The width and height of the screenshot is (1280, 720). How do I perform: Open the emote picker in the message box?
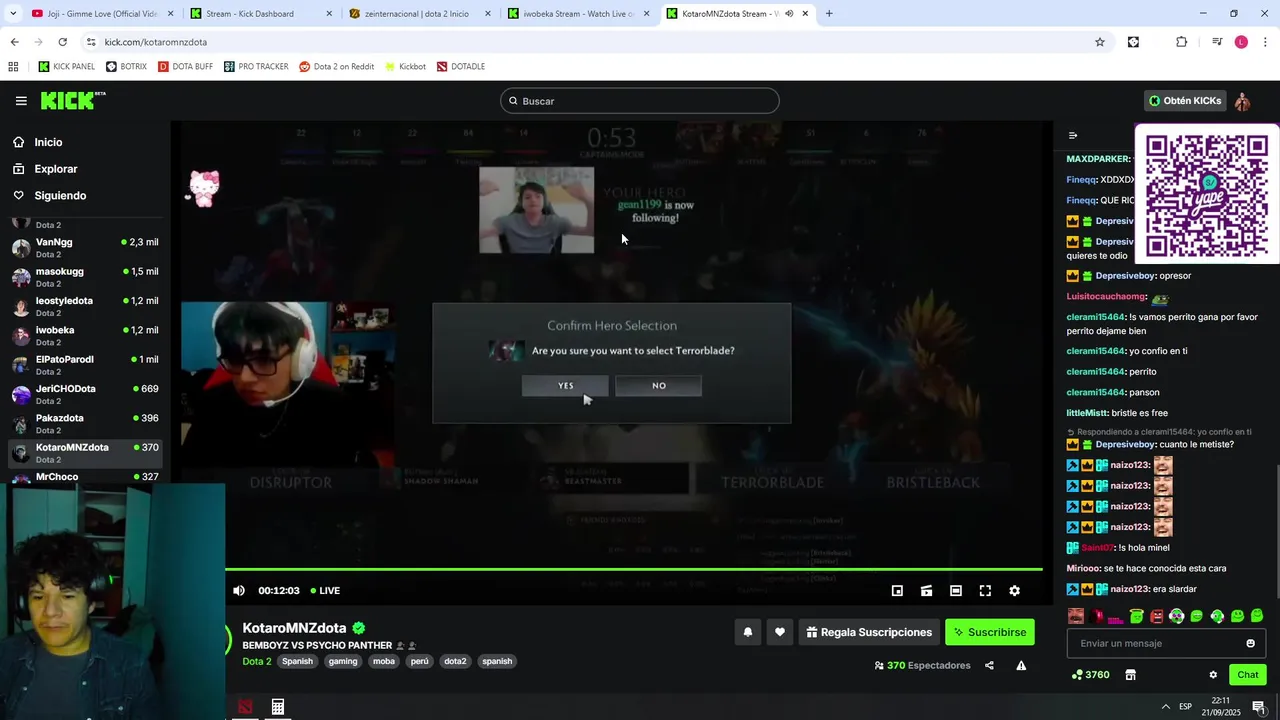(1250, 643)
